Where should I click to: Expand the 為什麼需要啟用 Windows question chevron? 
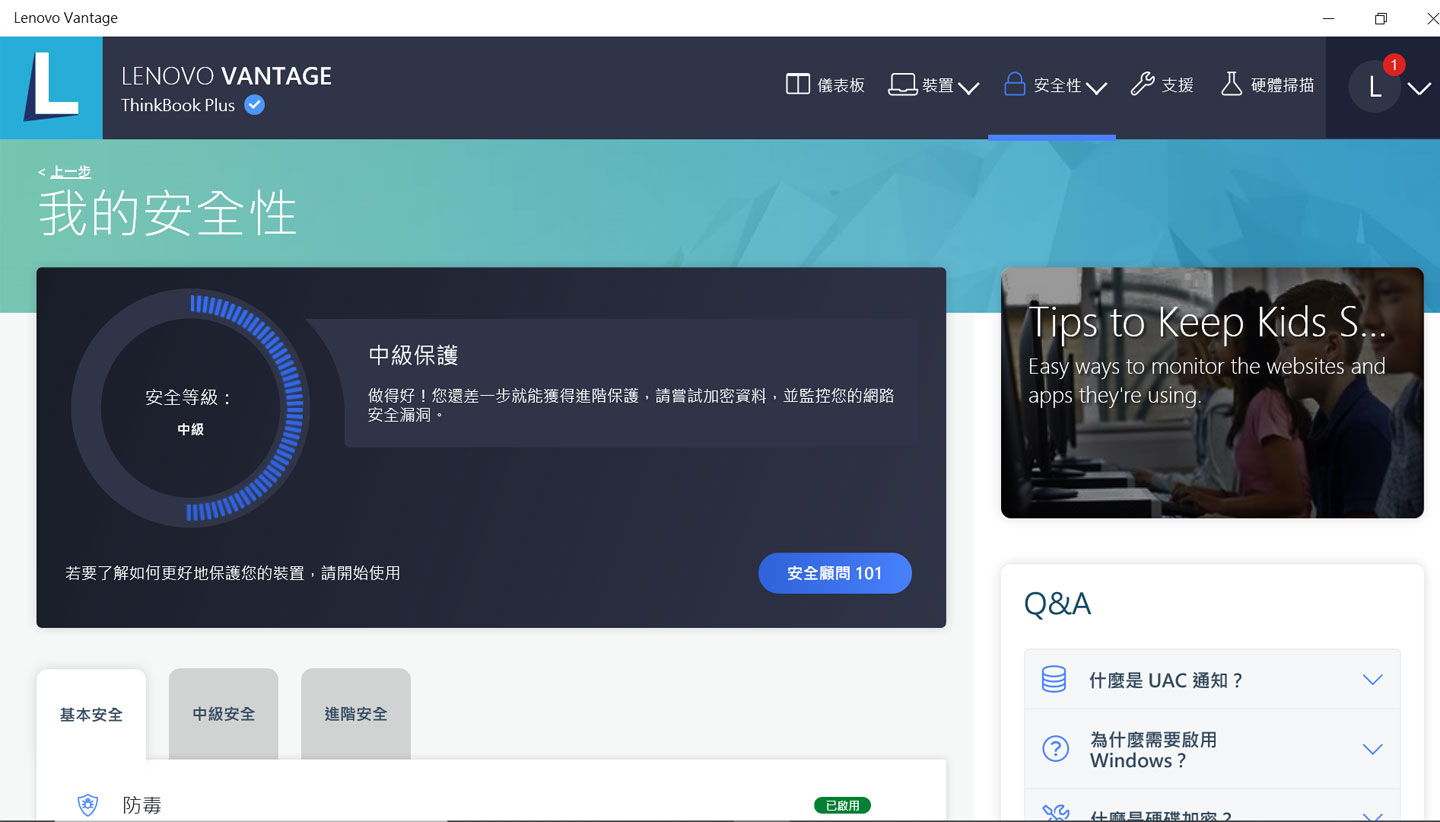click(x=1373, y=749)
